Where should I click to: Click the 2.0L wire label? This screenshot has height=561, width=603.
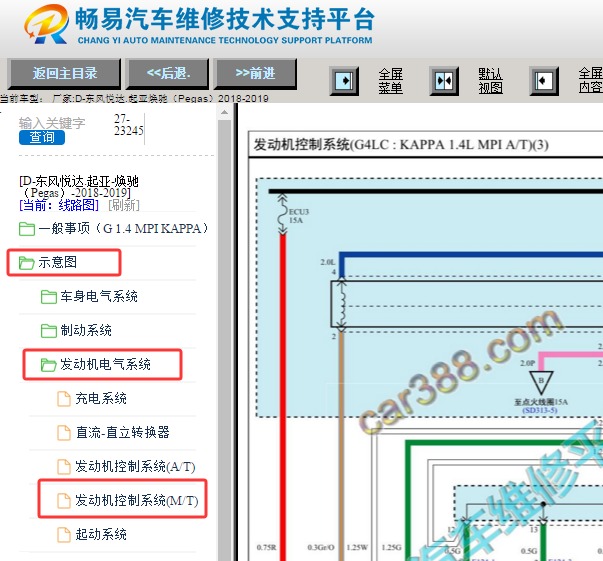click(328, 262)
